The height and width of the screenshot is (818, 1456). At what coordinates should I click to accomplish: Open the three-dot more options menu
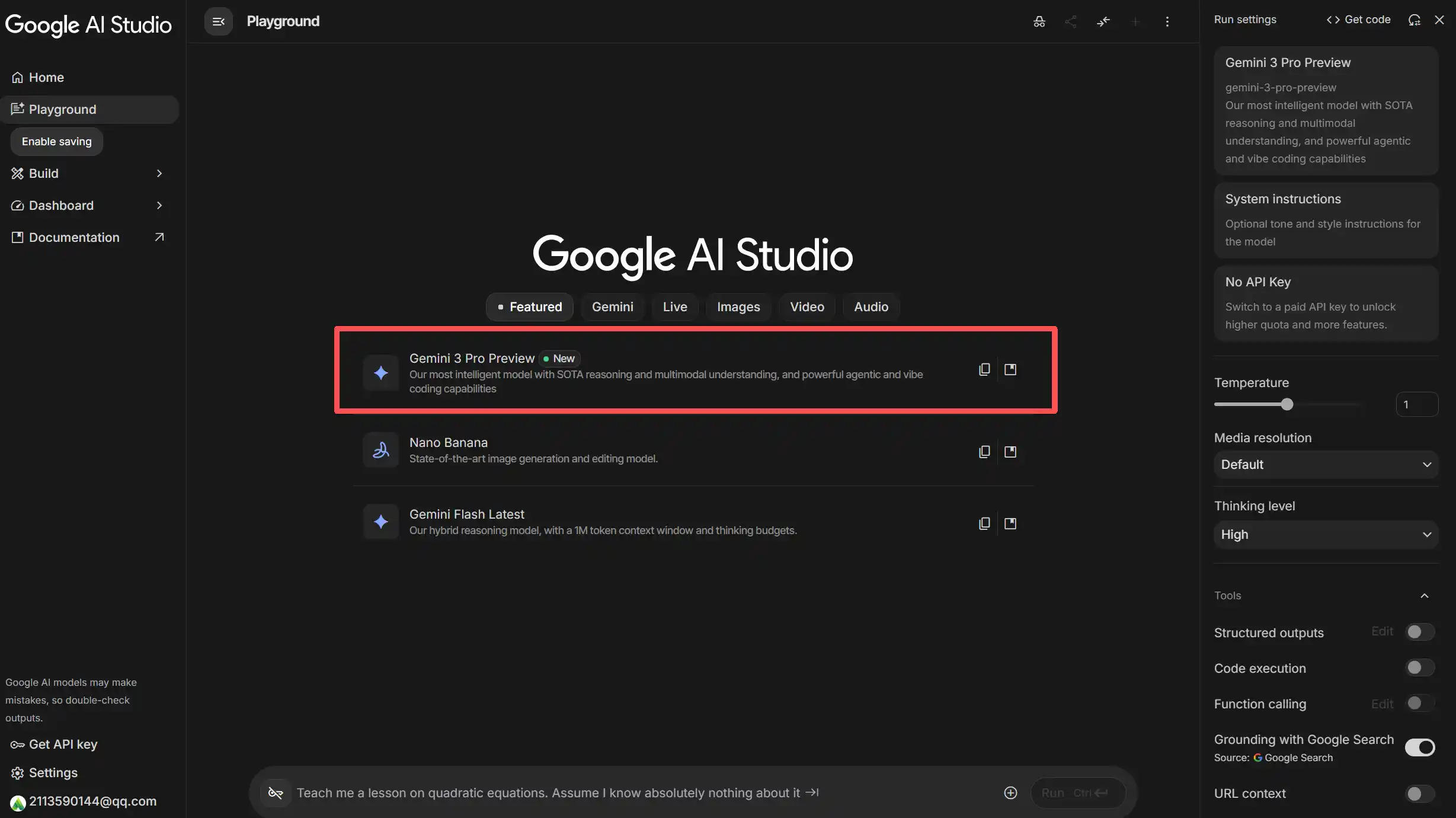pyautogui.click(x=1167, y=22)
